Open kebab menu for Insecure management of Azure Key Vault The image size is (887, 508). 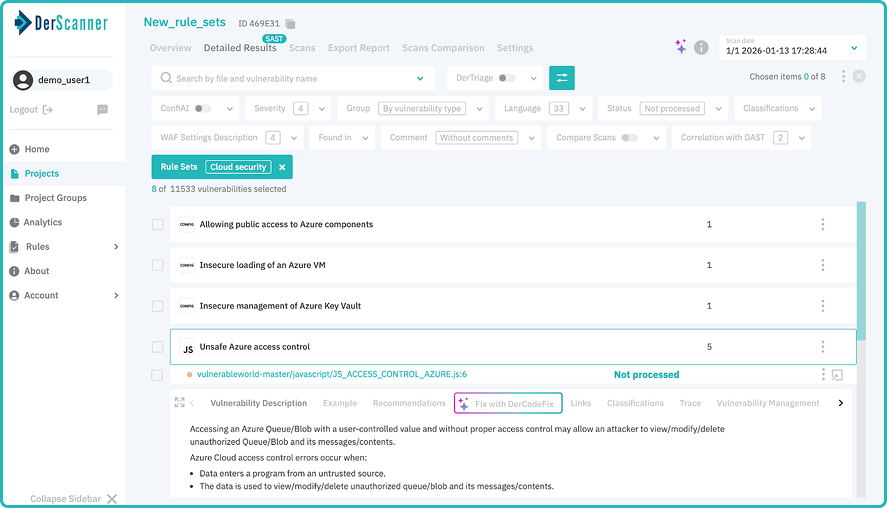coord(823,306)
